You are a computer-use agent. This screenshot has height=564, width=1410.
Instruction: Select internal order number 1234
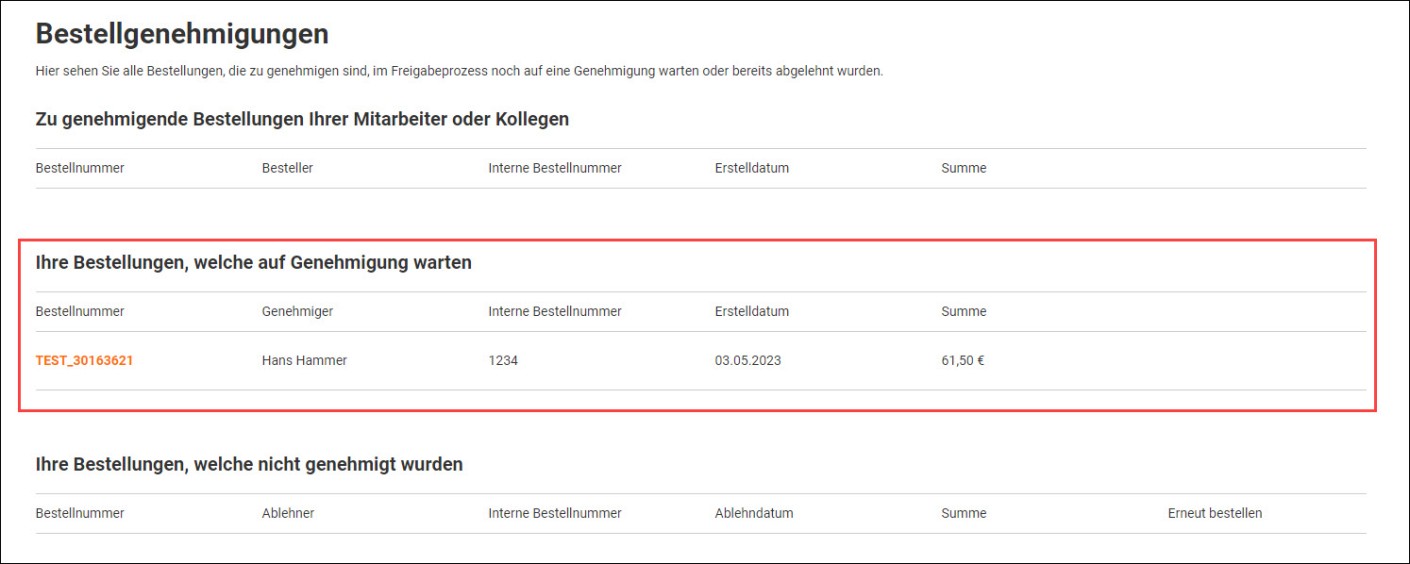click(503, 360)
